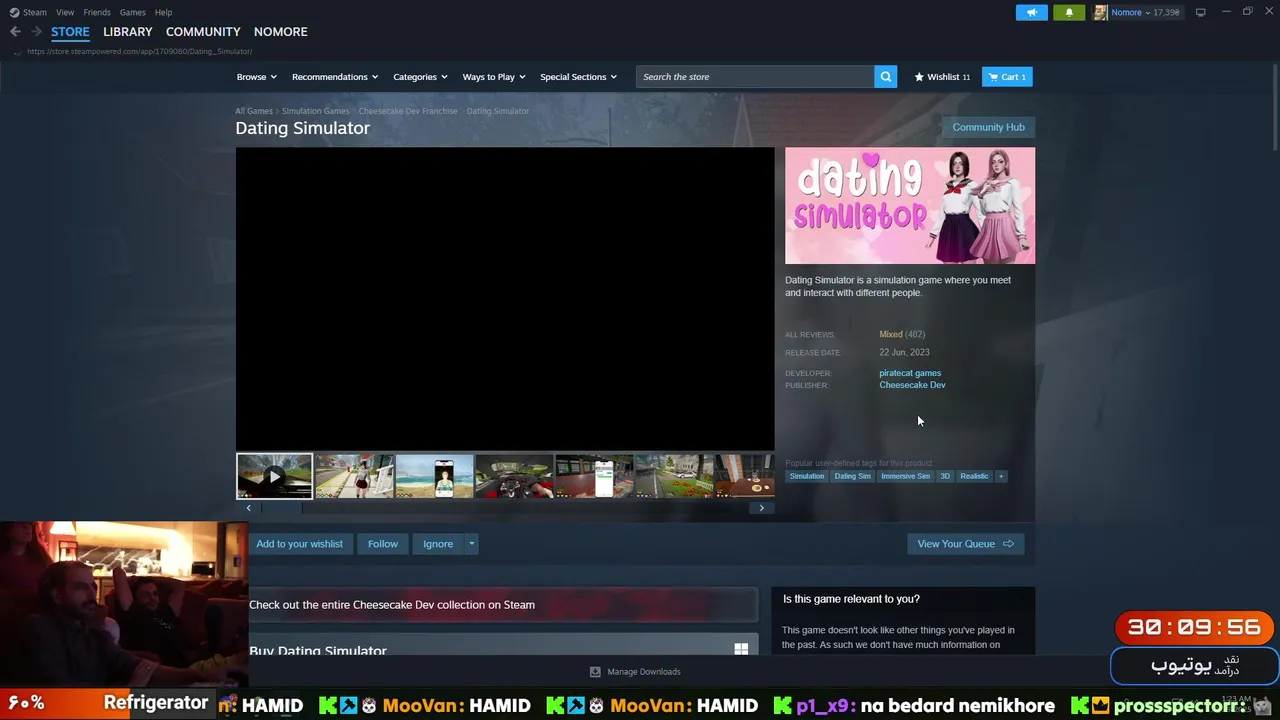This screenshot has width=1280, height=720.
Task: Click the 3D tag
Action: point(945,476)
